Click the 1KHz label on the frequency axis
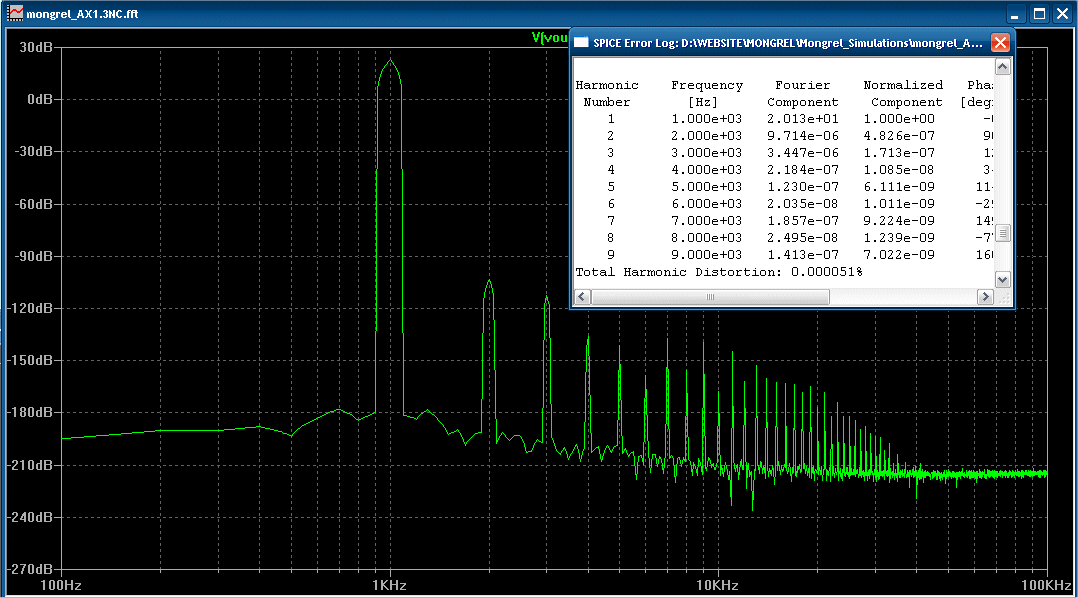 point(389,586)
